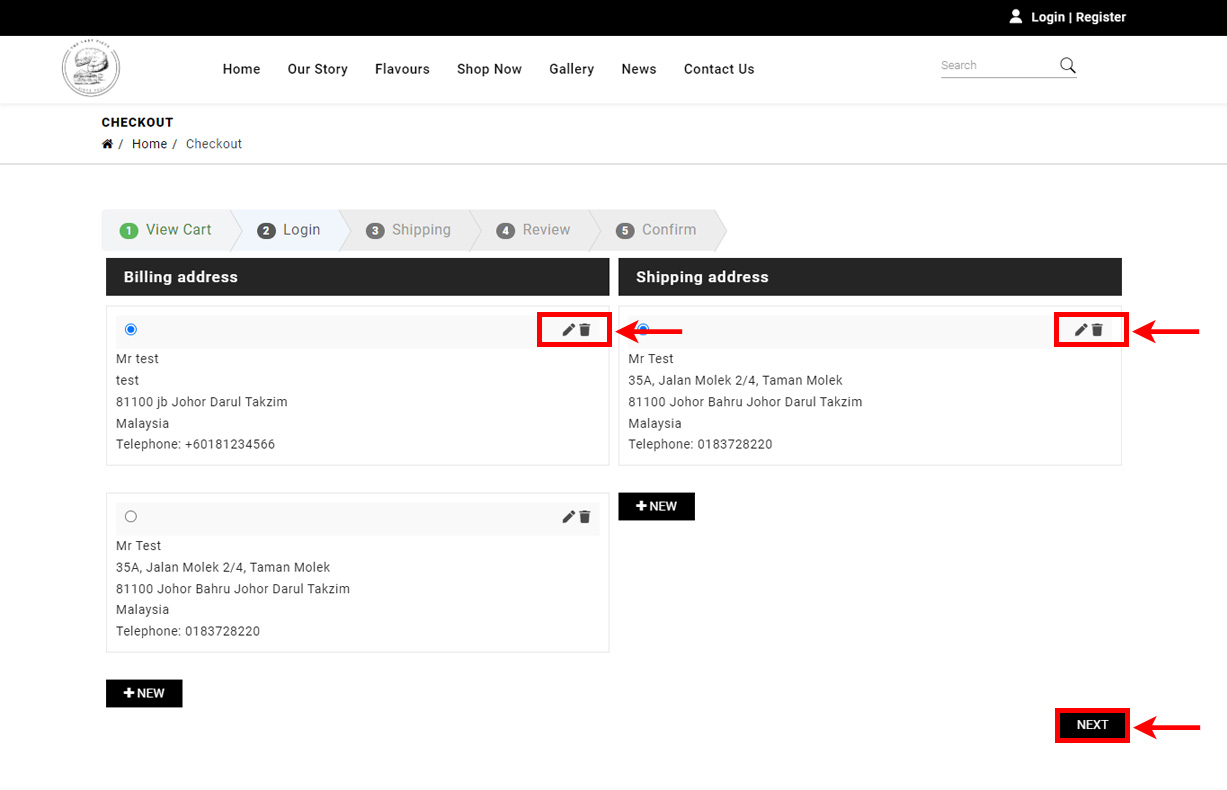
Task: Edit the first billing address with pencil icon
Action: tap(568, 330)
